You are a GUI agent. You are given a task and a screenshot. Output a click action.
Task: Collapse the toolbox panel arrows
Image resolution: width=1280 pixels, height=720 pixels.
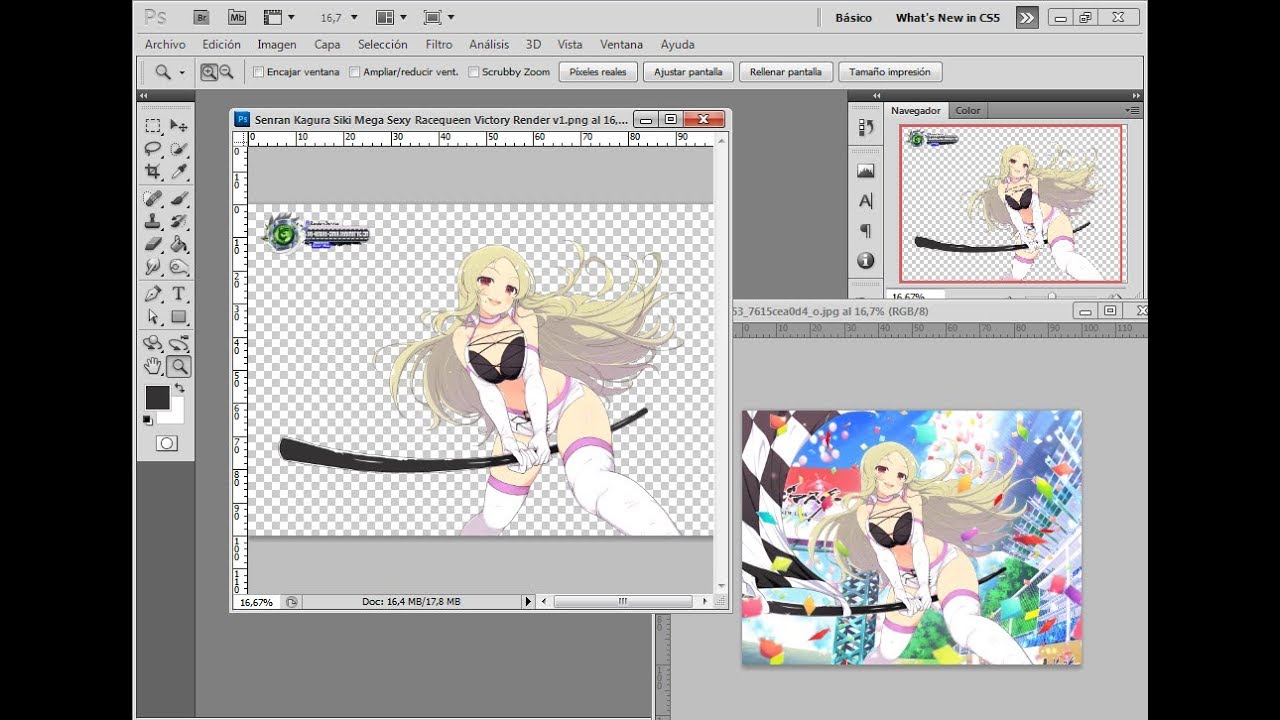144,95
